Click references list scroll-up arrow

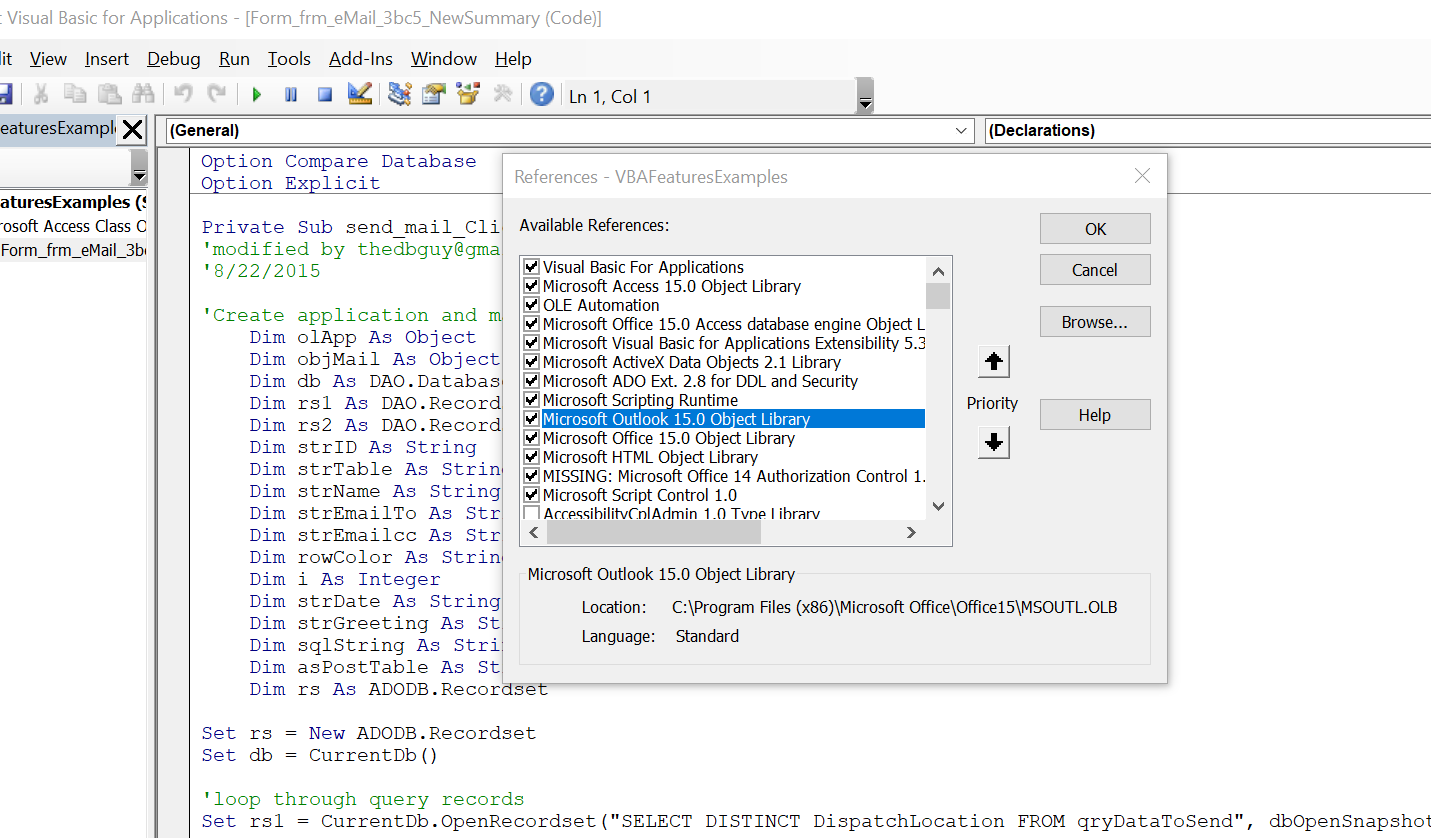coord(938,270)
